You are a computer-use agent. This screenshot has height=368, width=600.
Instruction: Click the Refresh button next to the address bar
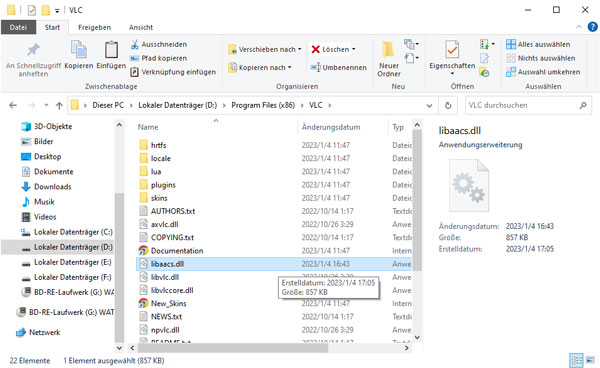point(448,106)
